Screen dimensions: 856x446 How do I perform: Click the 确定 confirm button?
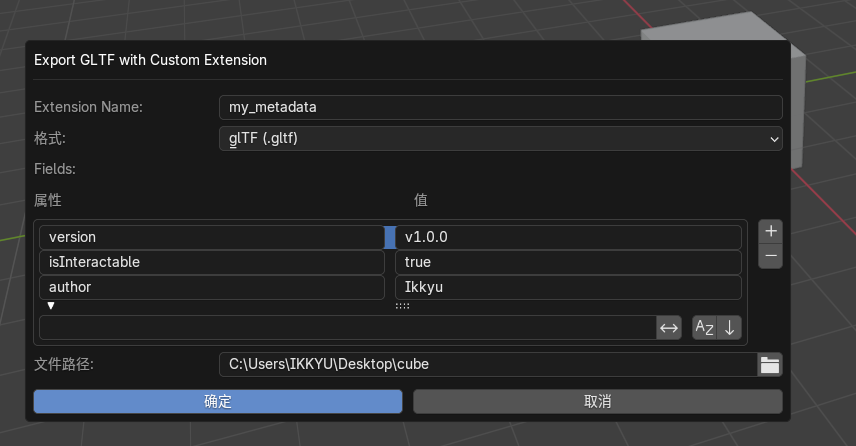[x=218, y=402]
